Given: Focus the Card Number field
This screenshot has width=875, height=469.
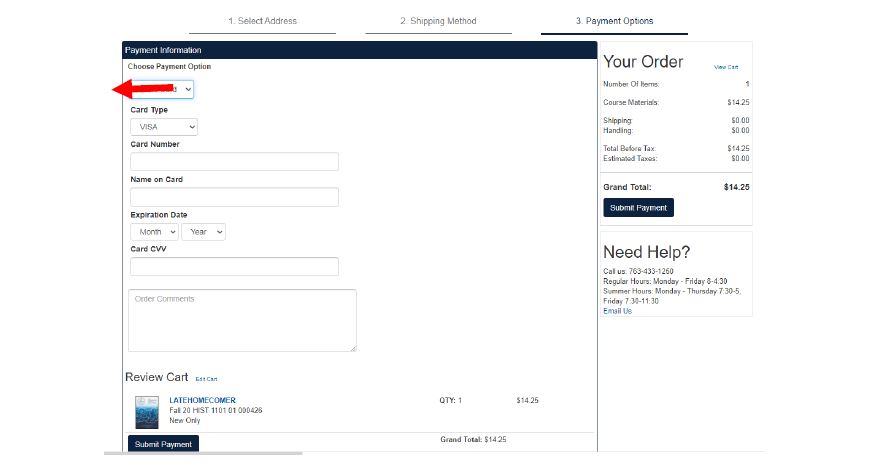Looking at the screenshot, I should tap(234, 162).
